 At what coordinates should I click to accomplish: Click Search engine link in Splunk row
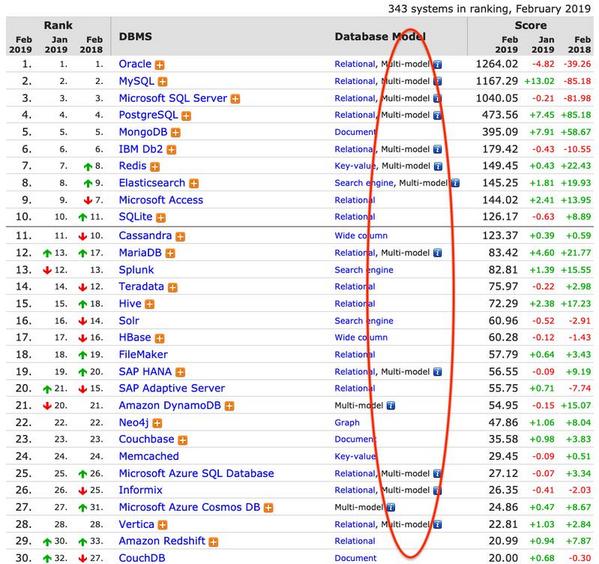[364, 270]
